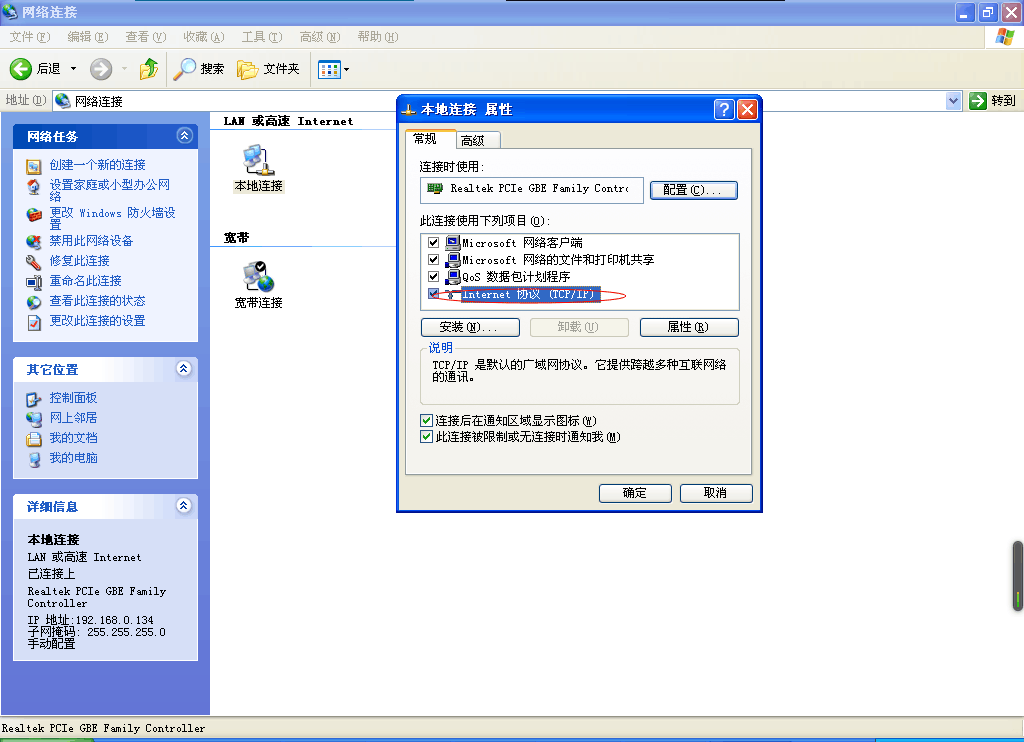Open the 工具 menu
The image size is (1024, 742).
click(x=262, y=37)
